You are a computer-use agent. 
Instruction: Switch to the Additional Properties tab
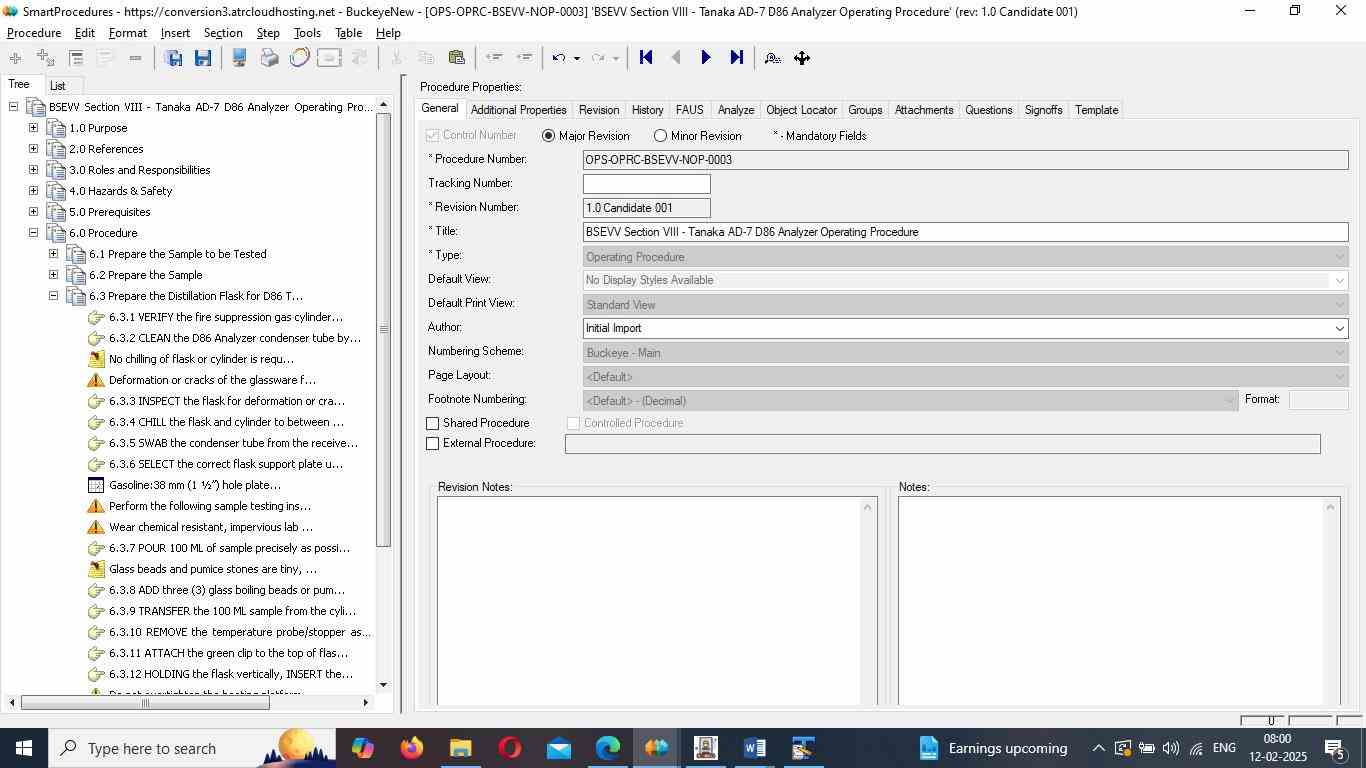point(518,110)
